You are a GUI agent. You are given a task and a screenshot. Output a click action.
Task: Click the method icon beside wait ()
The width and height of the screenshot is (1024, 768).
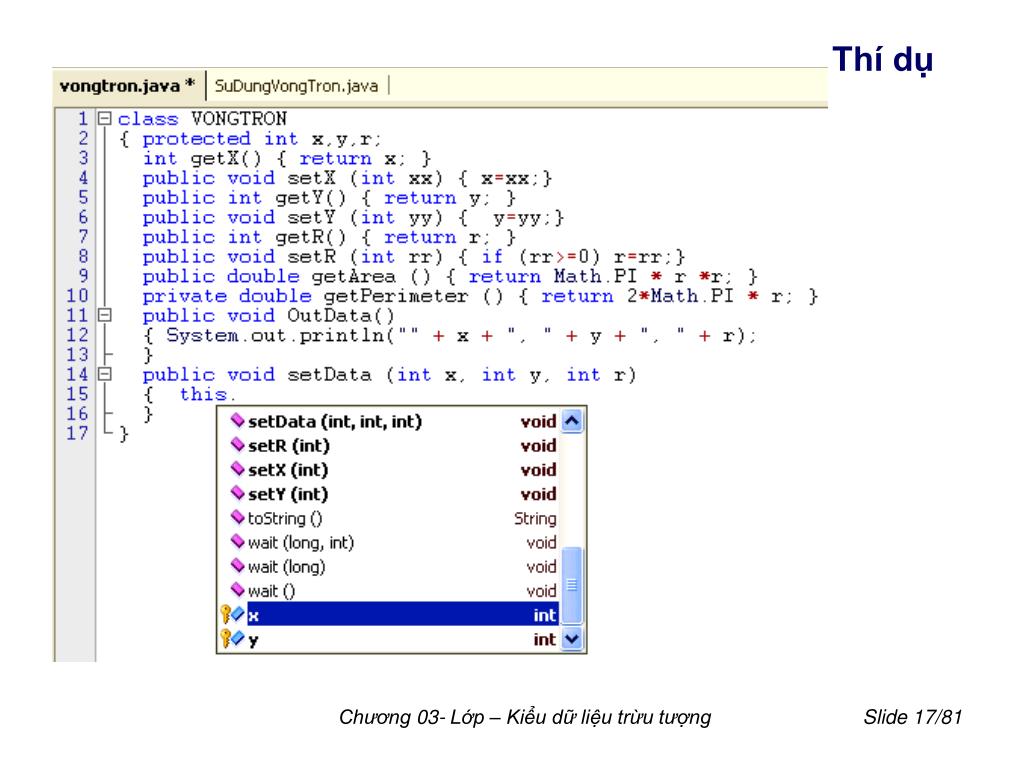coord(238,590)
